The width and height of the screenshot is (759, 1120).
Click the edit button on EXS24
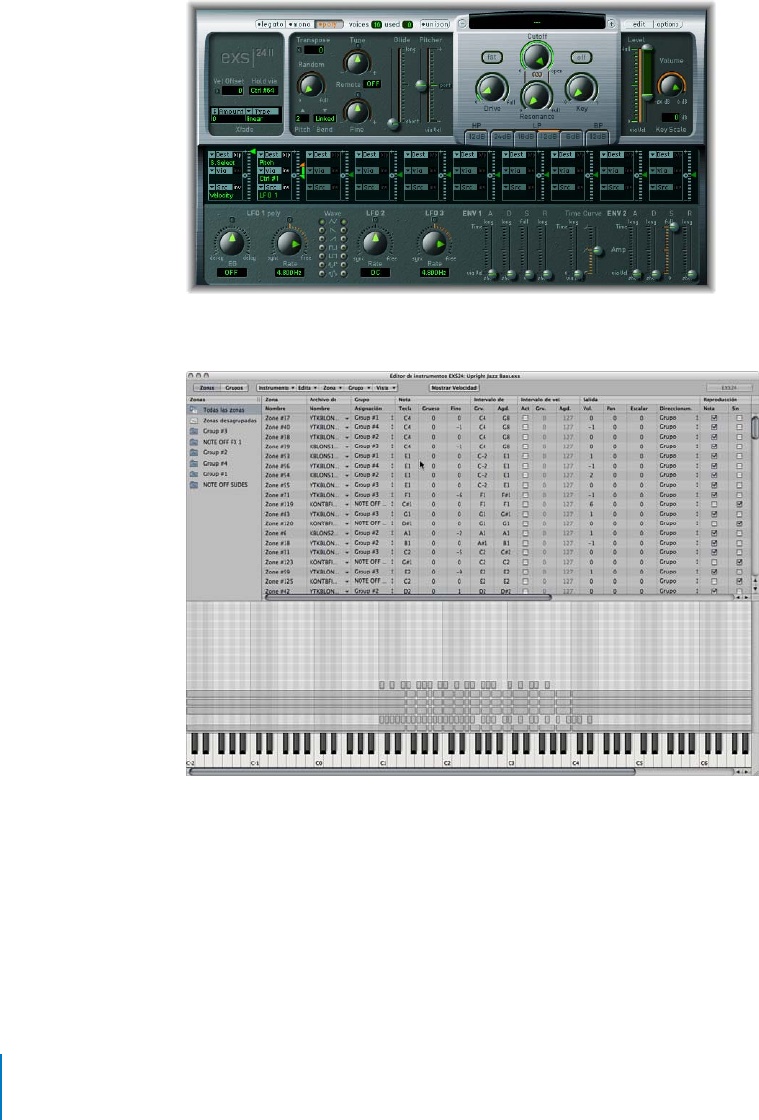638,24
